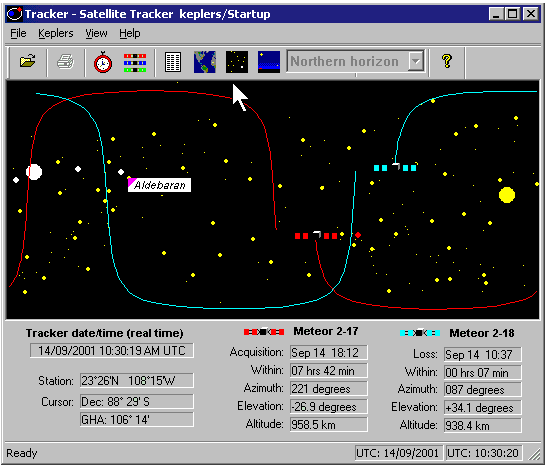Click the red diamond marker near Meteor 2-17
The height and width of the screenshot is (473, 551).
[358, 235]
